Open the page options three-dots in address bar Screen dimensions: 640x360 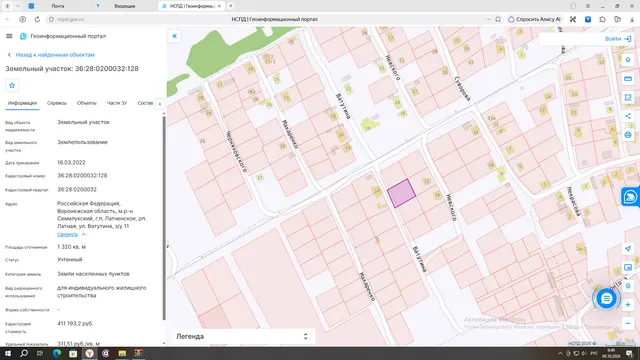(x=489, y=19)
